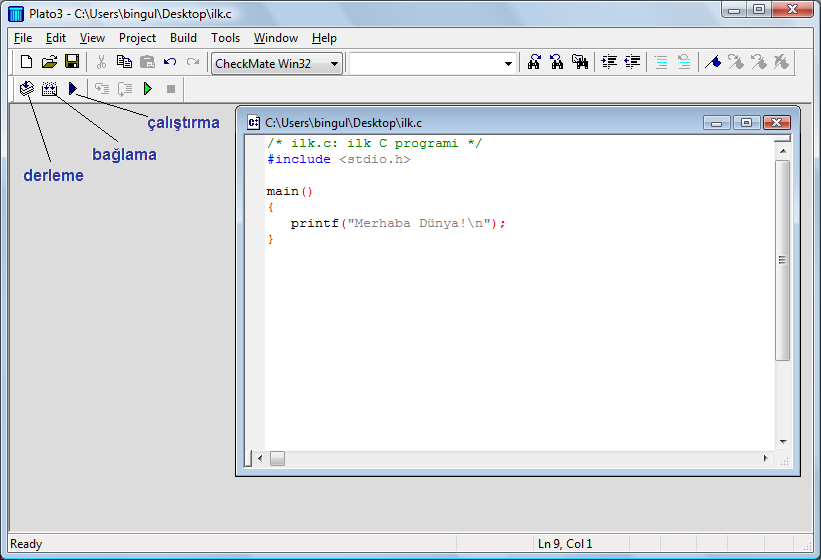Copy selection using the Copy icon
821x560 pixels.
[124, 62]
